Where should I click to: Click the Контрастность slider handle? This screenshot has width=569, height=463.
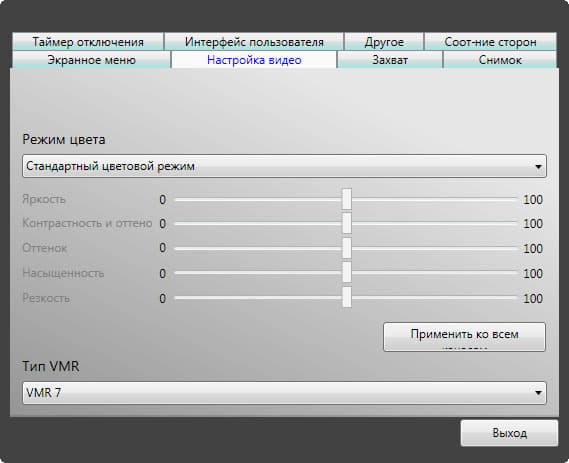coord(347,223)
